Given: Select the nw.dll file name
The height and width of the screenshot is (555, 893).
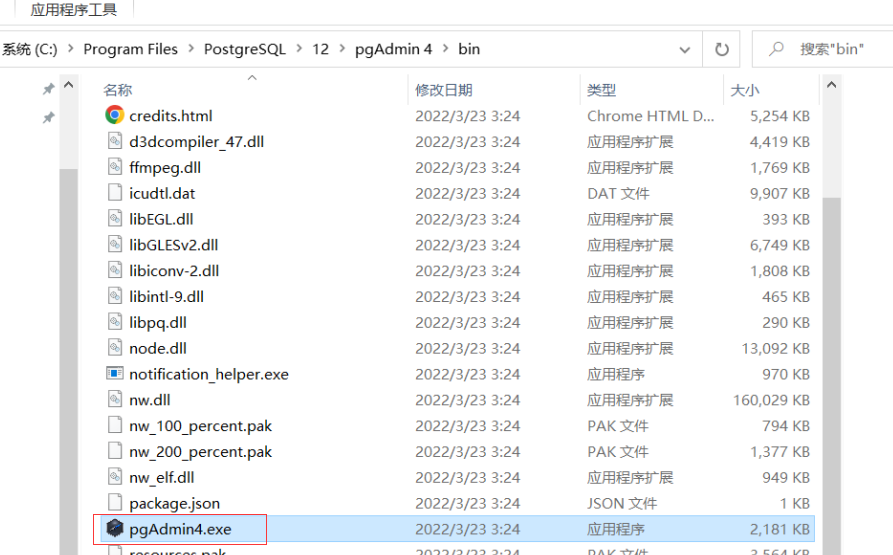Looking at the screenshot, I should click(x=150, y=400).
